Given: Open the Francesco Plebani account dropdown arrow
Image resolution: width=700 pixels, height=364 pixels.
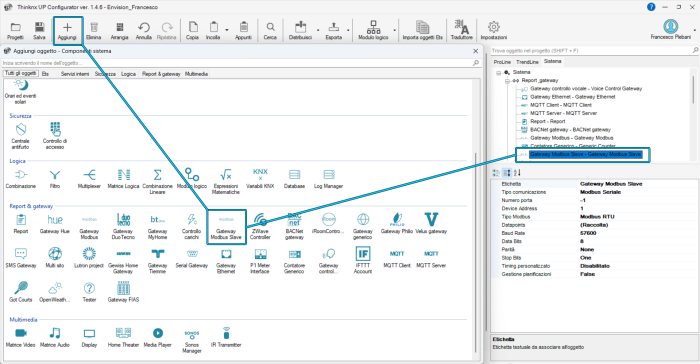Looking at the screenshot, I should click(x=695, y=30).
